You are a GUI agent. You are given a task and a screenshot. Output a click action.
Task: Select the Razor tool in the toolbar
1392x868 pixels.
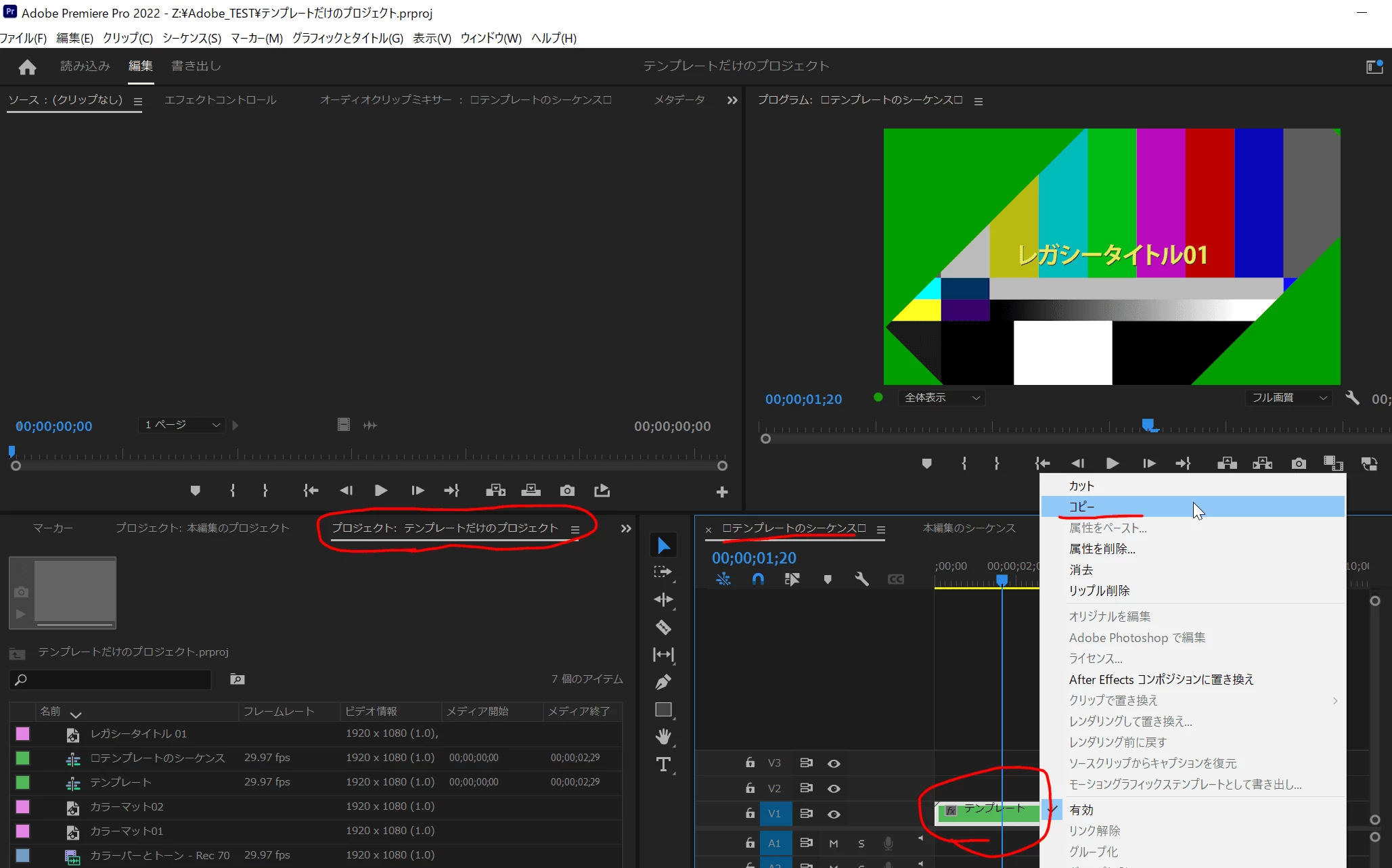(x=663, y=627)
